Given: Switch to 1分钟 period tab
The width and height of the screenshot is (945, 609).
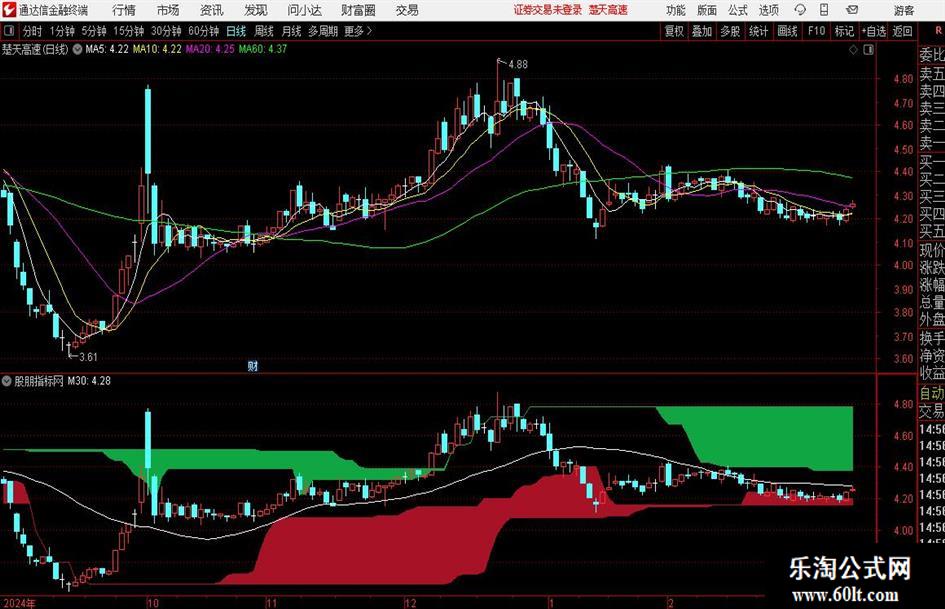Looking at the screenshot, I should (x=61, y=31).
